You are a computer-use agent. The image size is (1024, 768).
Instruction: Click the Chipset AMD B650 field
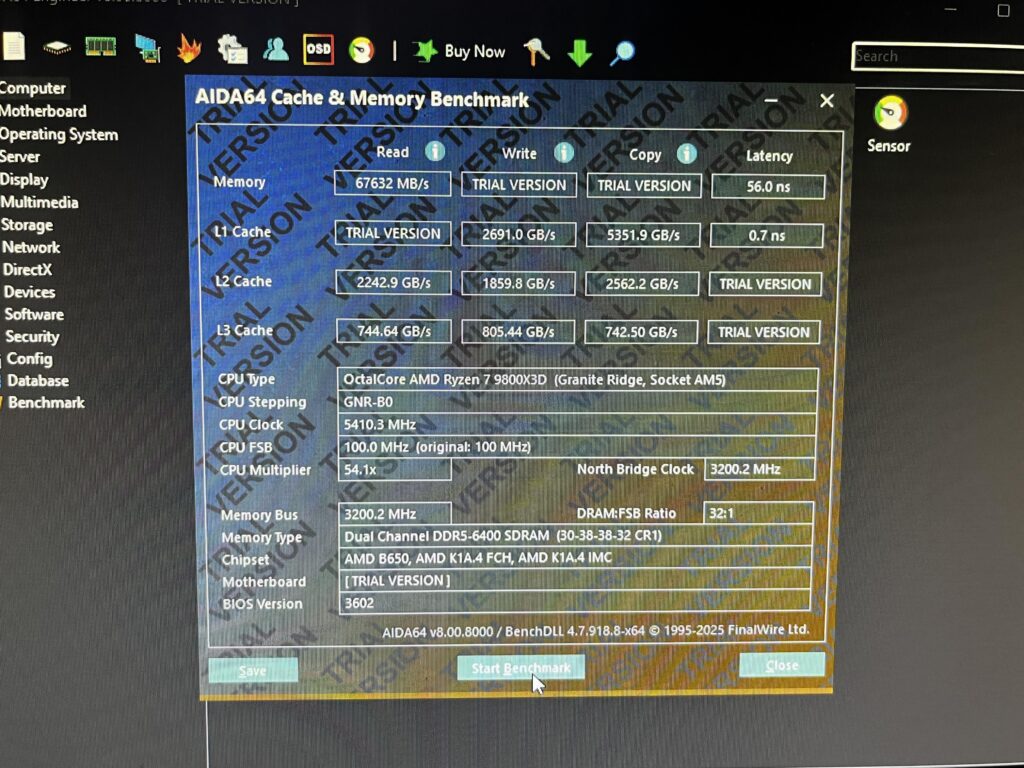[575, 558]
